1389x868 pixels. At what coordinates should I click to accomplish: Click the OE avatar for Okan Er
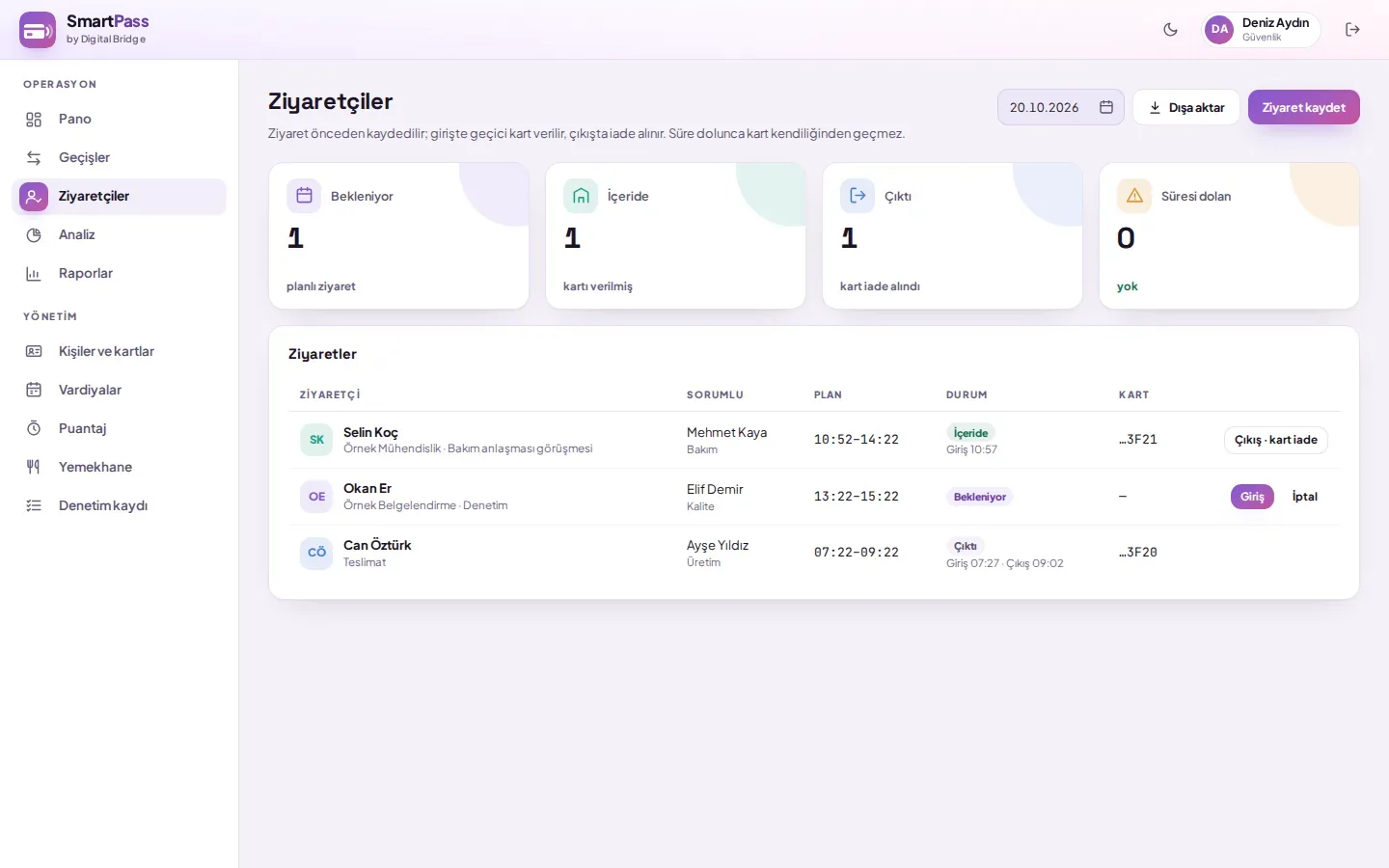[x=316, y=497]
